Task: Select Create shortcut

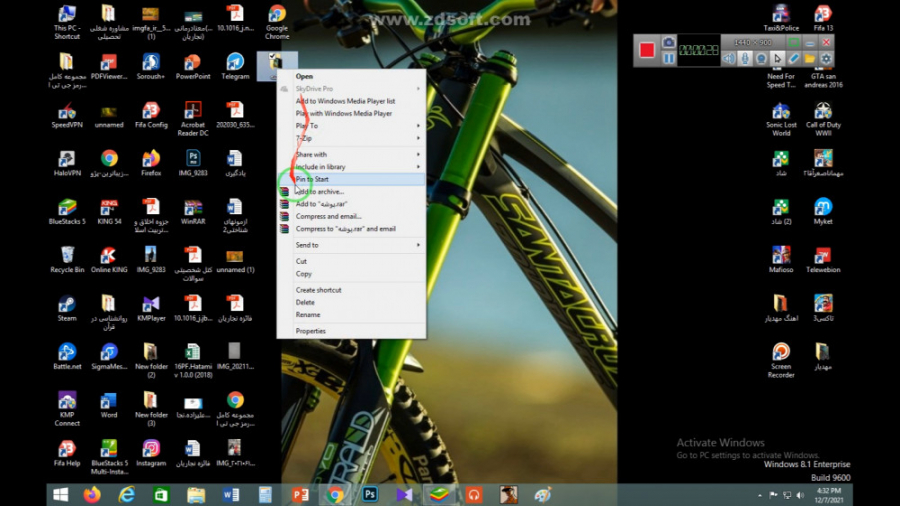Action: (x=351, y=290)
